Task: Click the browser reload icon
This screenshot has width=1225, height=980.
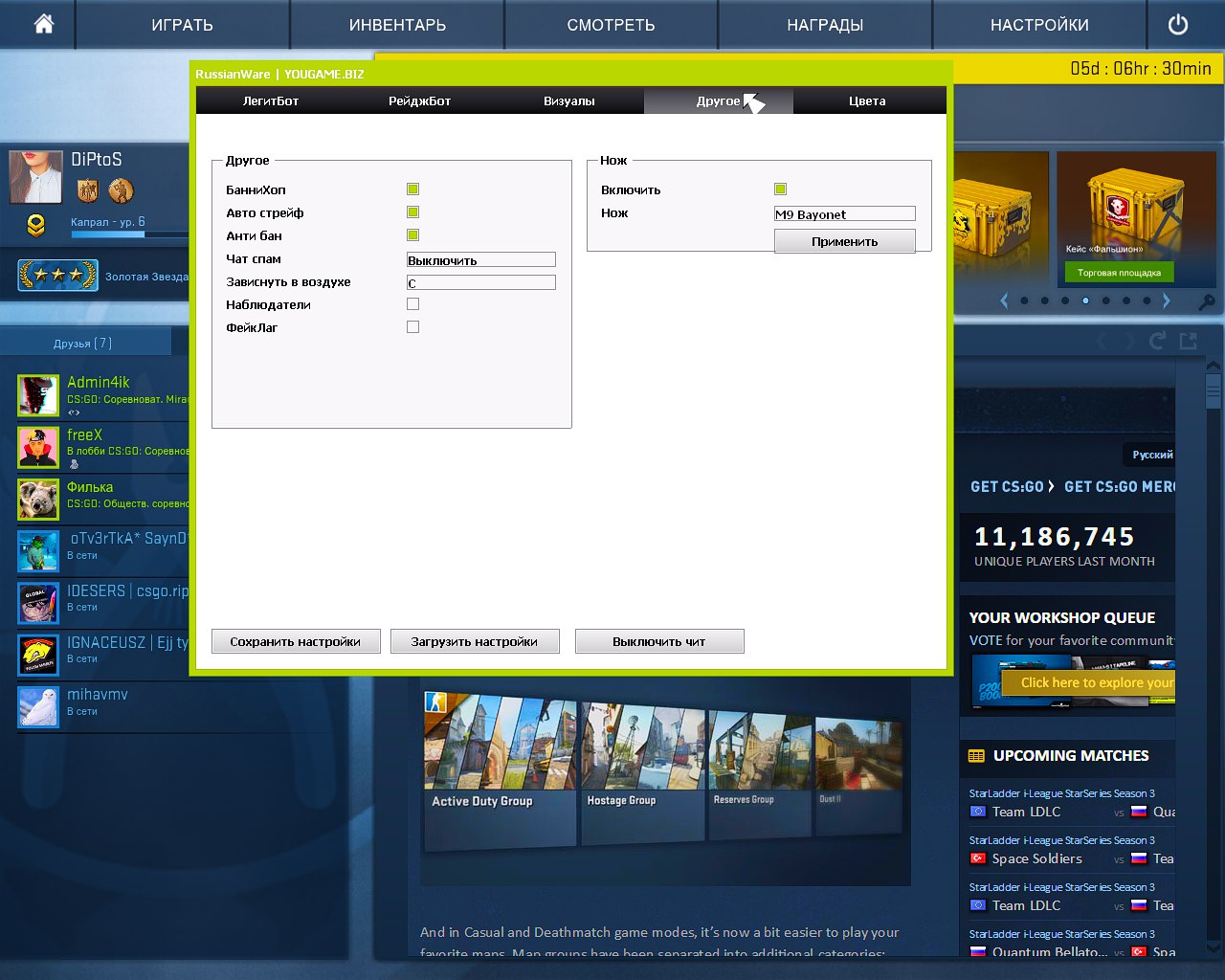Action: coord(1157,341)
